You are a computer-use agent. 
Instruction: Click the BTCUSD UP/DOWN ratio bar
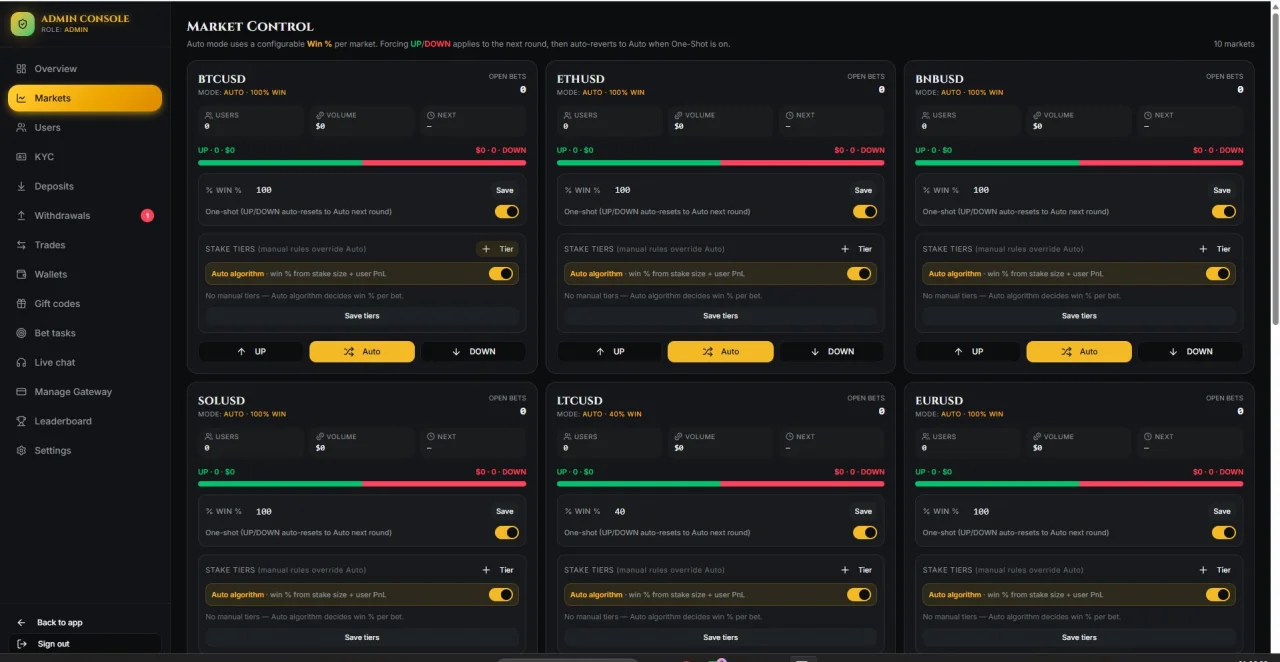[362, 162]
